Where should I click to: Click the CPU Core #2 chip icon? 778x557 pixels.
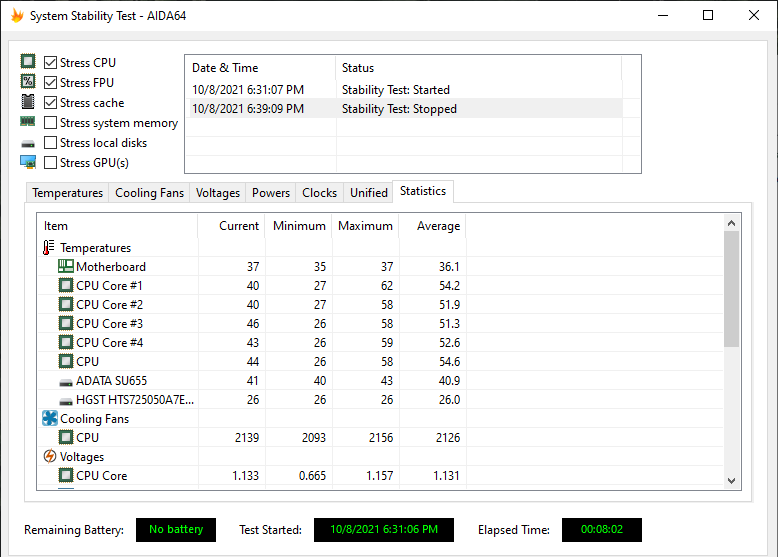(65, 304)
